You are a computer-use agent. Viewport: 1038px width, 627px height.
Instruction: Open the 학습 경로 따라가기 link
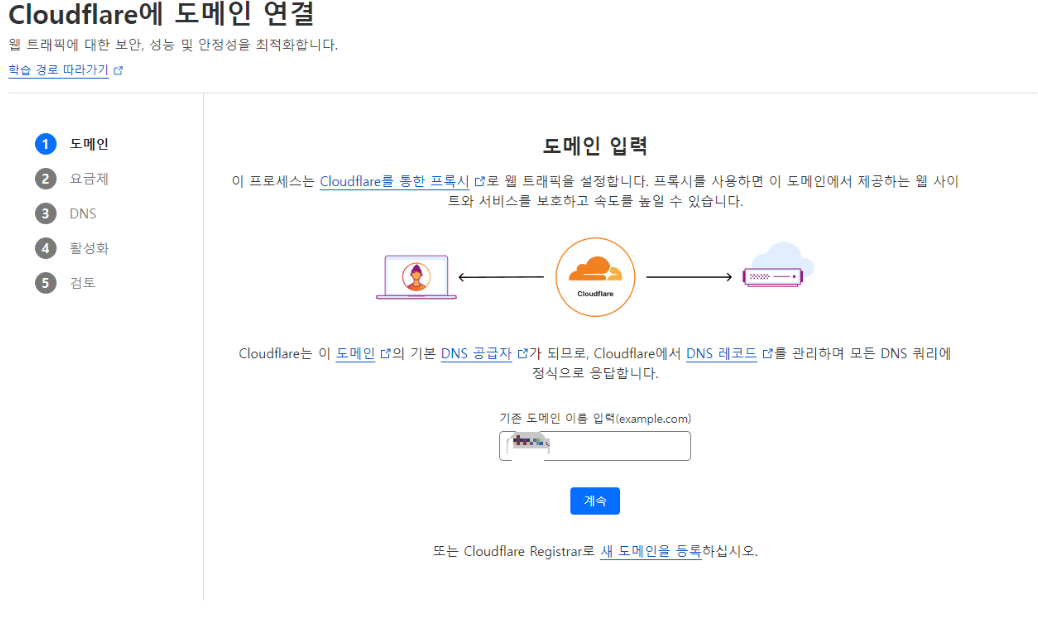[x=58, y=70]
